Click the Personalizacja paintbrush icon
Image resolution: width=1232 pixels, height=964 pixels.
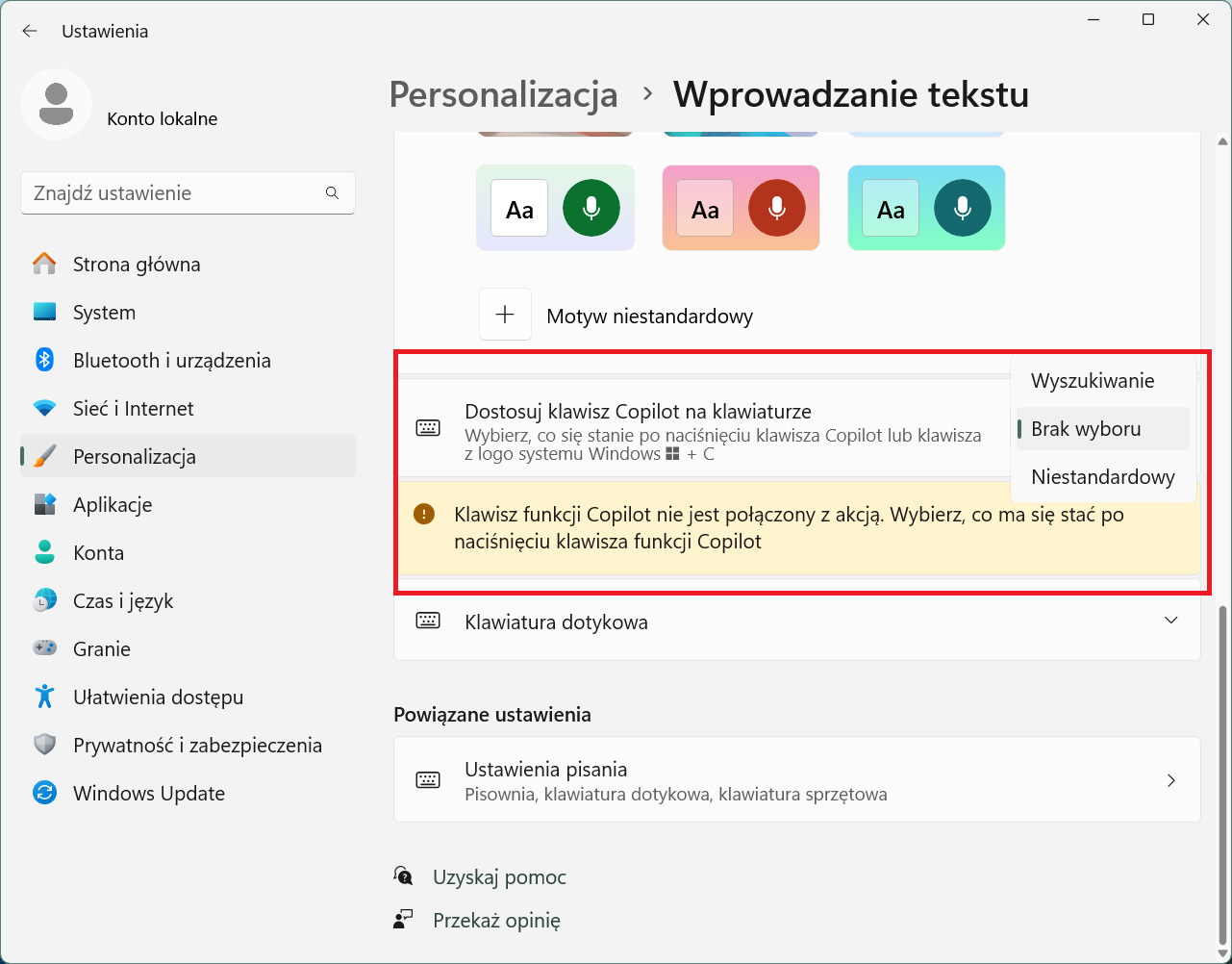coord(44,456)
